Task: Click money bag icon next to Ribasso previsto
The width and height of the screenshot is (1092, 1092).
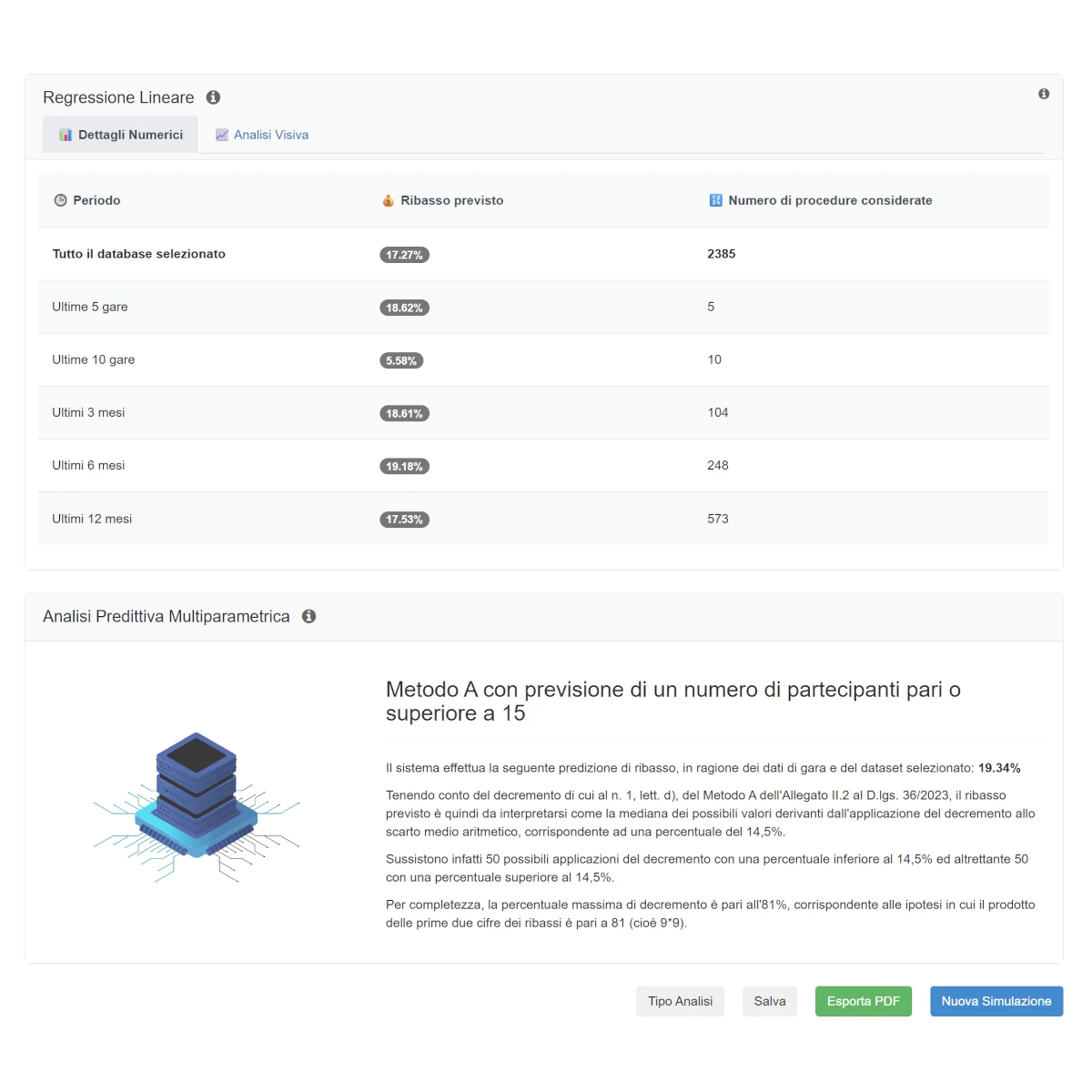Action: point(388,200)
